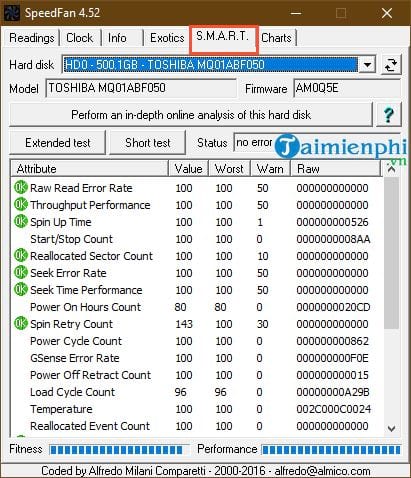Start the Extended test

click(58, 143)
